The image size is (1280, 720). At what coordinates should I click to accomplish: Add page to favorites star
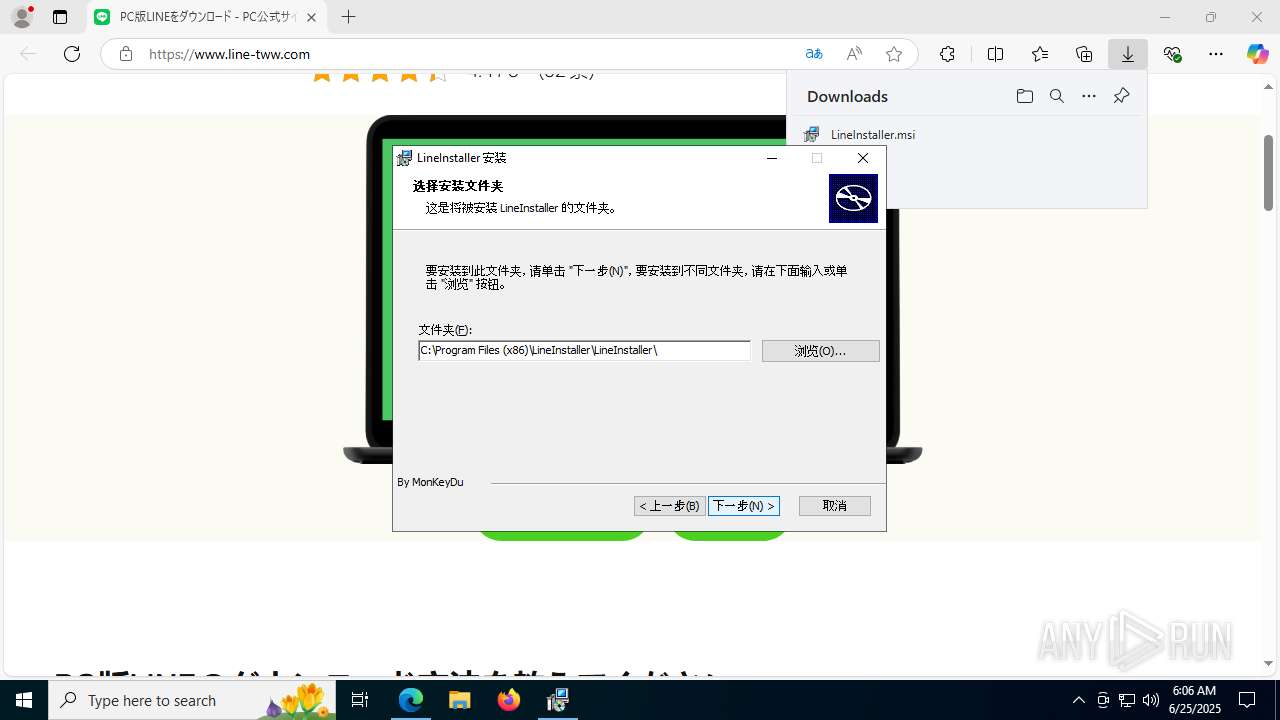(x=894, y=54)
